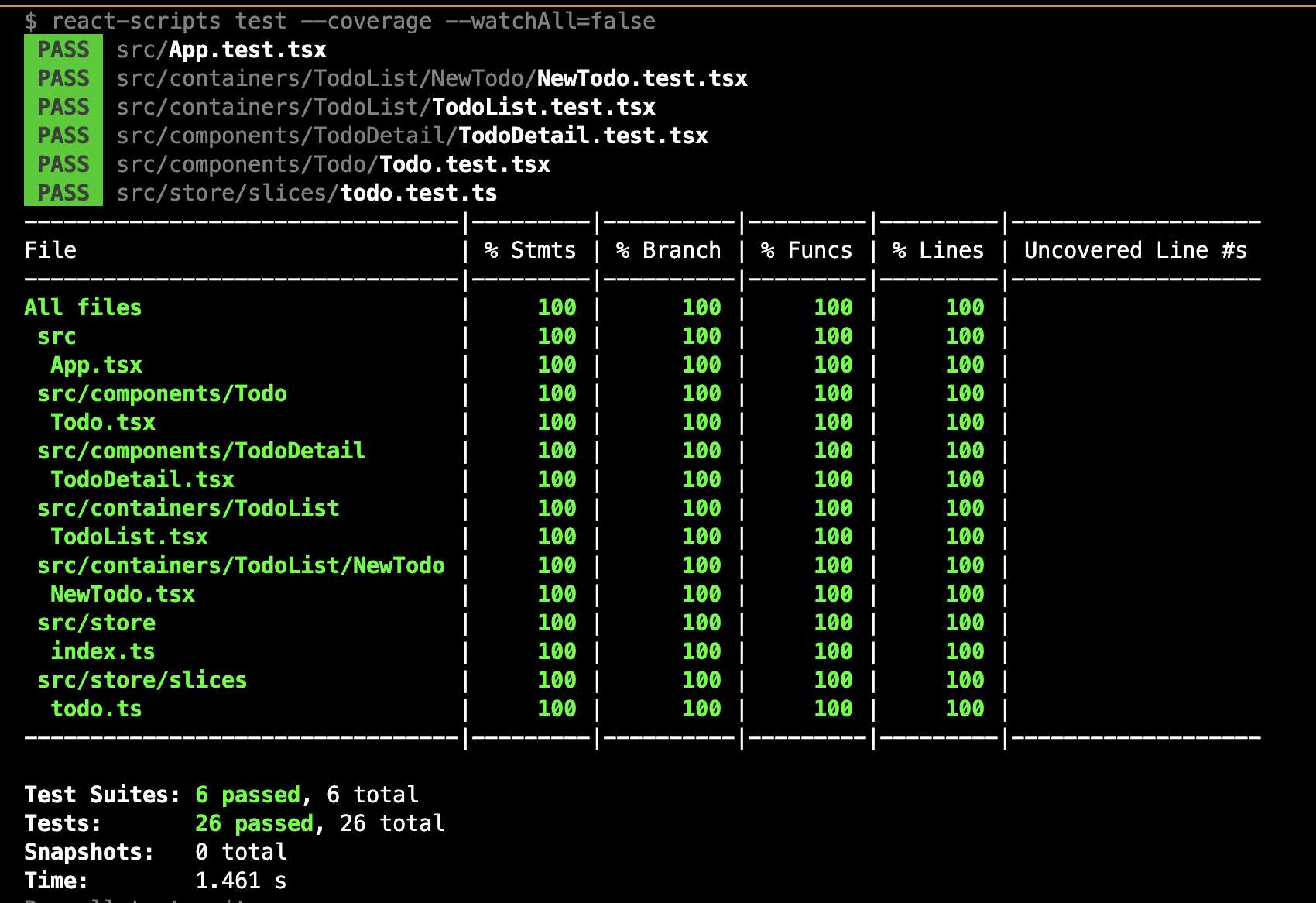Viewport: 1316px width, 903px height.
Task: Select the src/components/TodoDetail row label
Action: click(x=201, y=451)
